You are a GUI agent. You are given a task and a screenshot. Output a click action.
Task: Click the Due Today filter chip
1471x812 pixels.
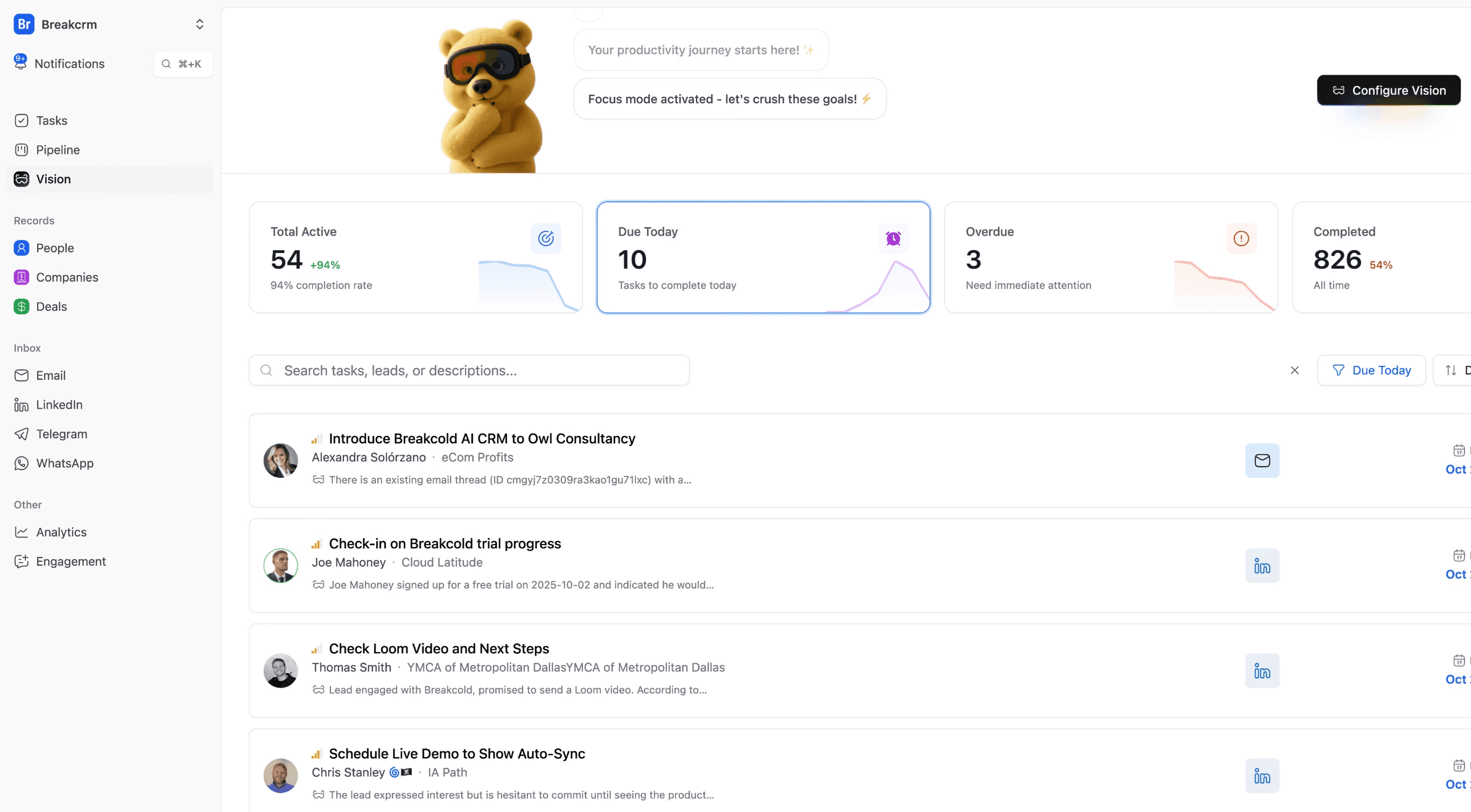click(1371, 370)
